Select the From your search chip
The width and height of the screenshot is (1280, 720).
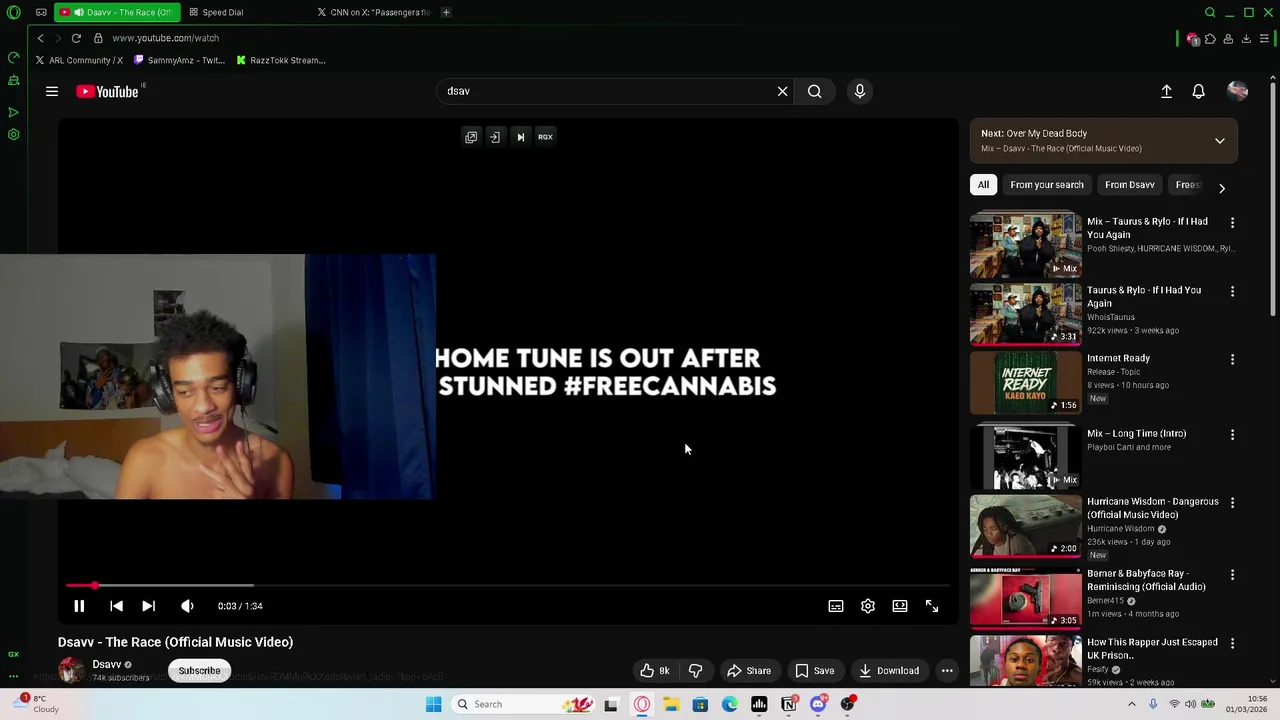[x=1047, y=185]
